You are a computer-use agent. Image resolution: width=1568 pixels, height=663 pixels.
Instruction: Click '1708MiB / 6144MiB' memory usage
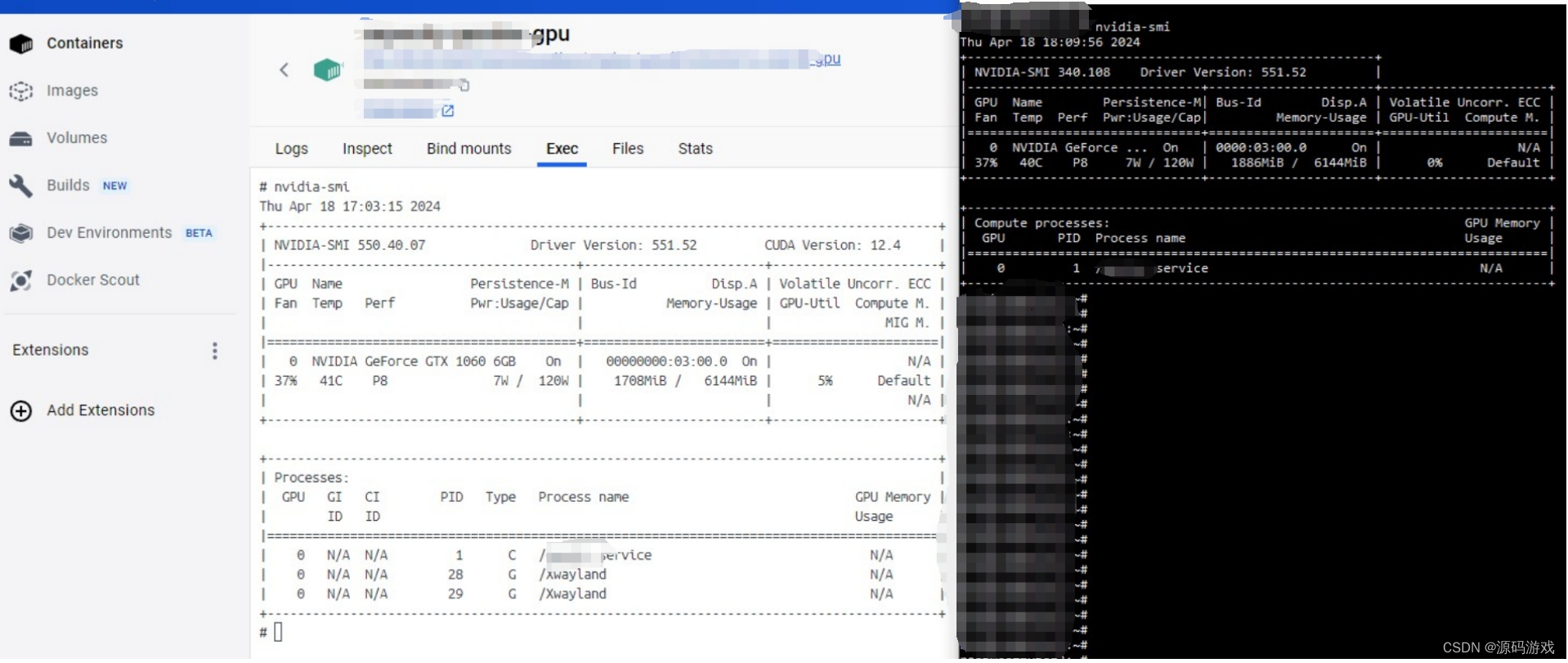coord(686,381)
